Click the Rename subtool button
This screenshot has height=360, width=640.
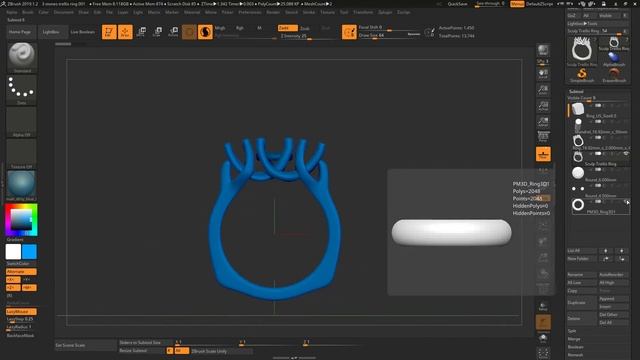pos(582,275)
